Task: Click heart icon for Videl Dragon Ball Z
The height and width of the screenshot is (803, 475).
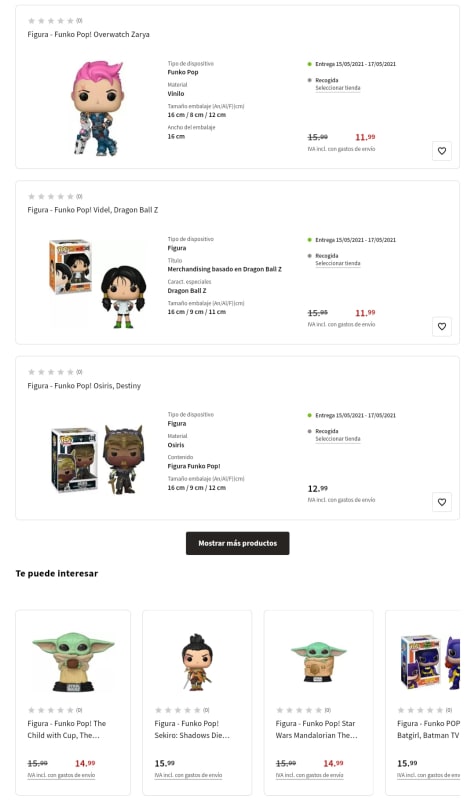Action: pos(442,327)
